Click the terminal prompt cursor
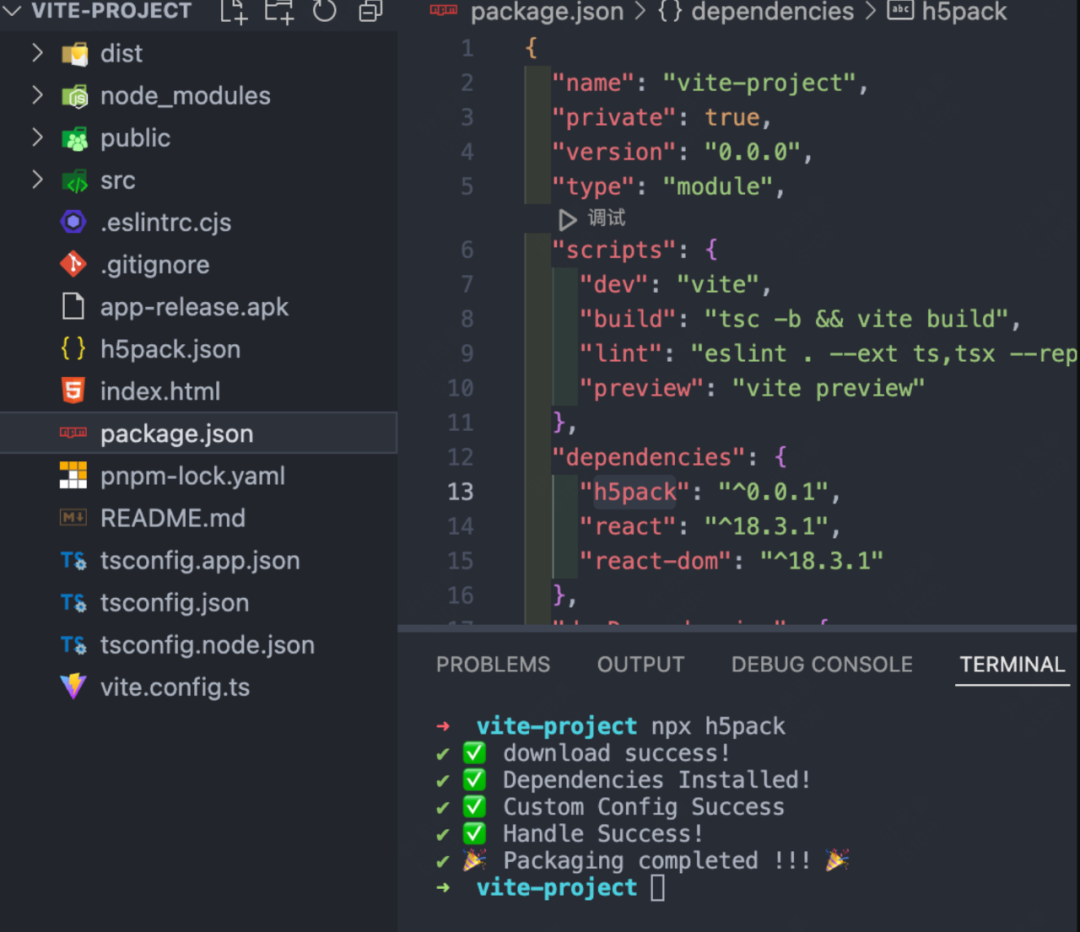Screen dimensions: 1080x932 [x=658, y=887]
